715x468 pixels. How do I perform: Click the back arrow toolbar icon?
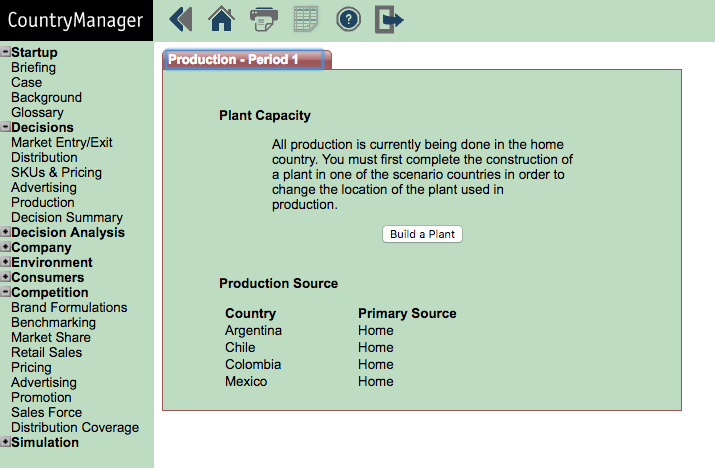pos(181,20)
